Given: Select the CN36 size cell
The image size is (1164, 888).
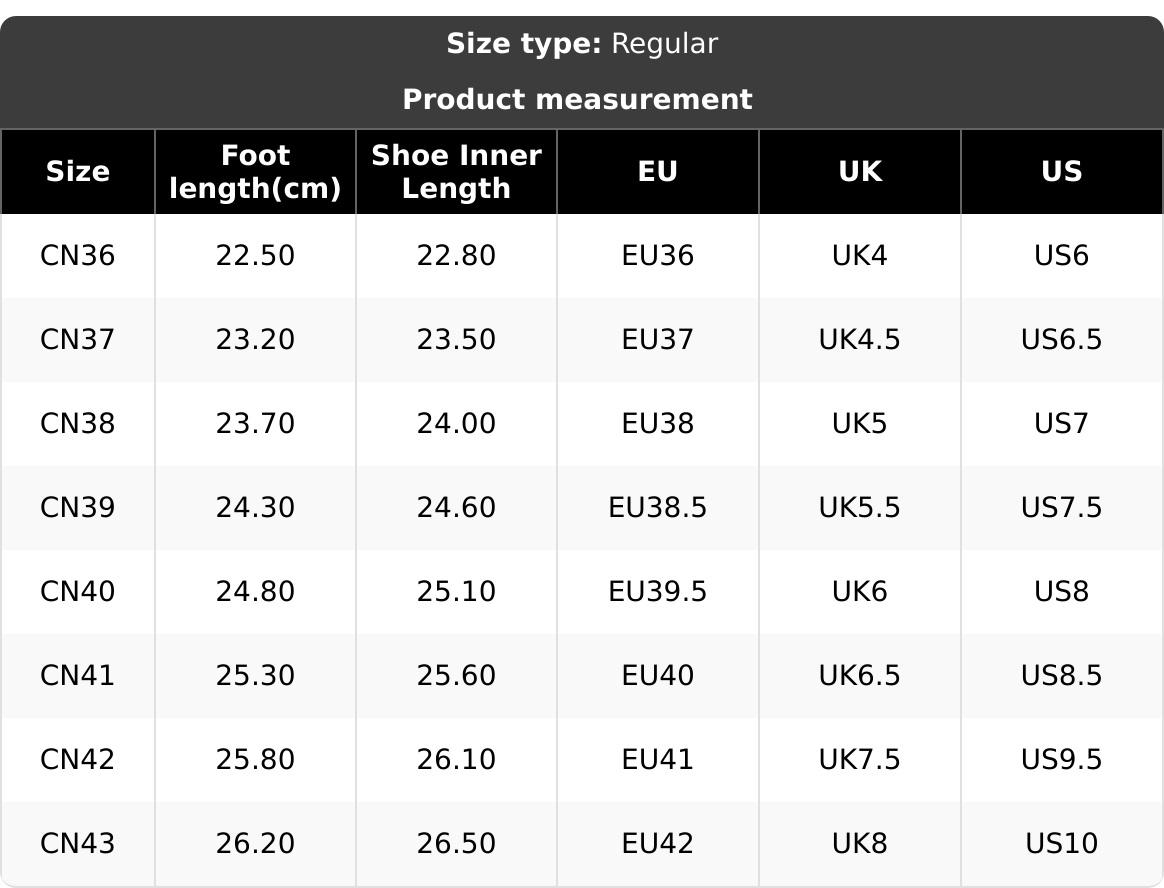Looking at the screenshot, I should 78,256.
